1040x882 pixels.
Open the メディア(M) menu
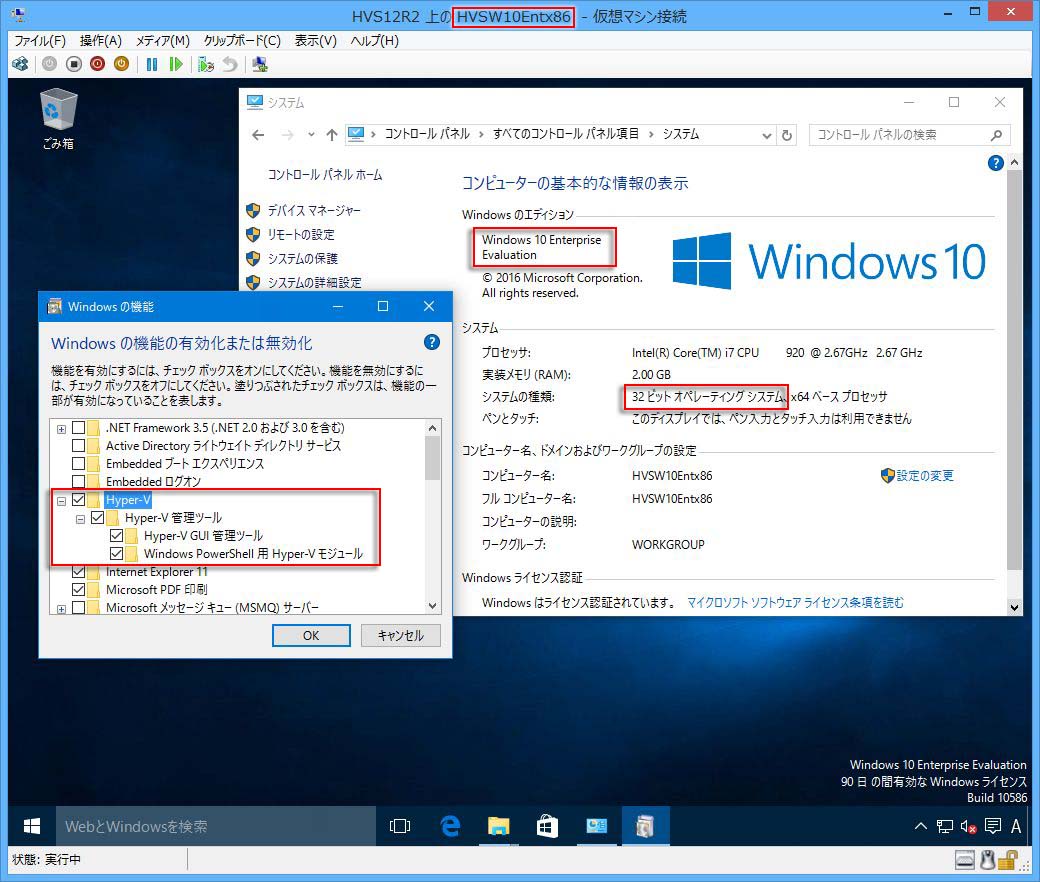tap(162, 41)
